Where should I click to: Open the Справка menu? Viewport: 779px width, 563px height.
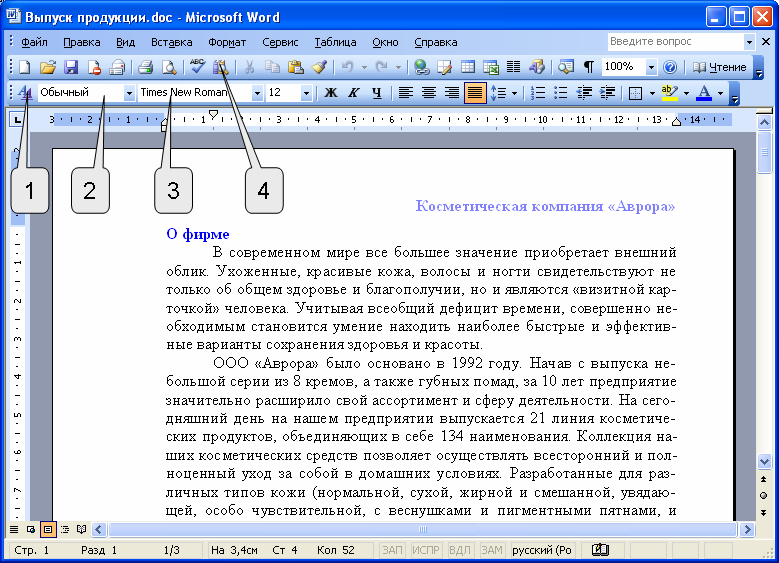(436, 42)
